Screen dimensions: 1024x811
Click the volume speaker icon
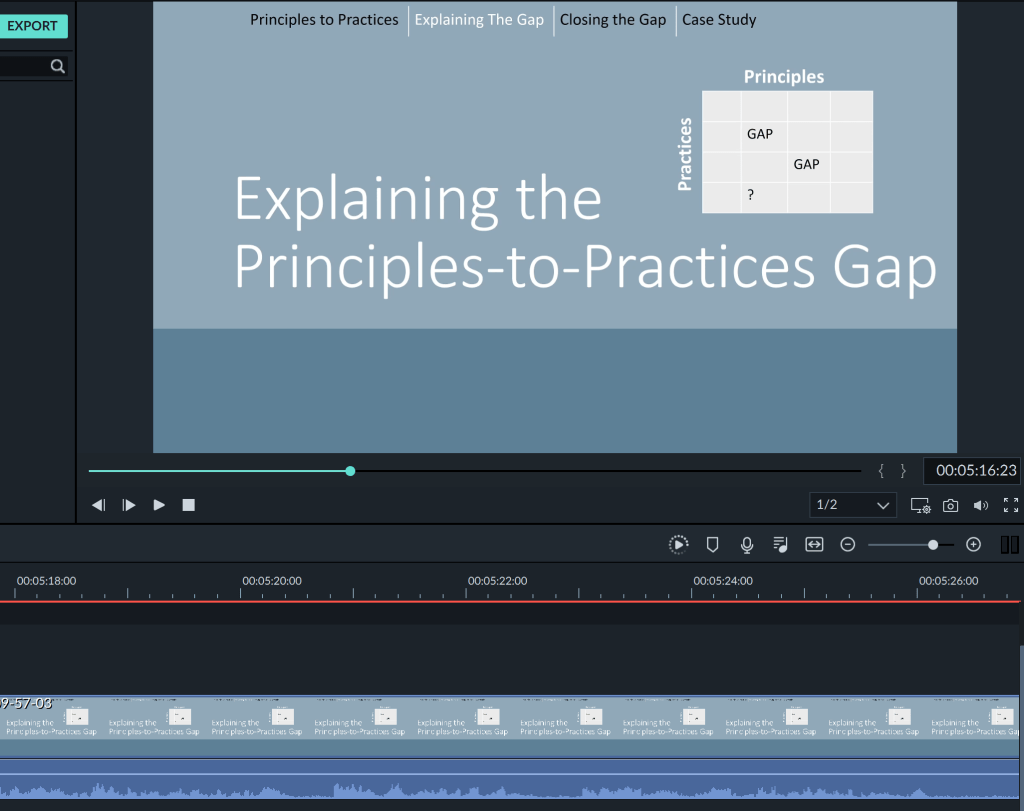[x=981, y=505]
